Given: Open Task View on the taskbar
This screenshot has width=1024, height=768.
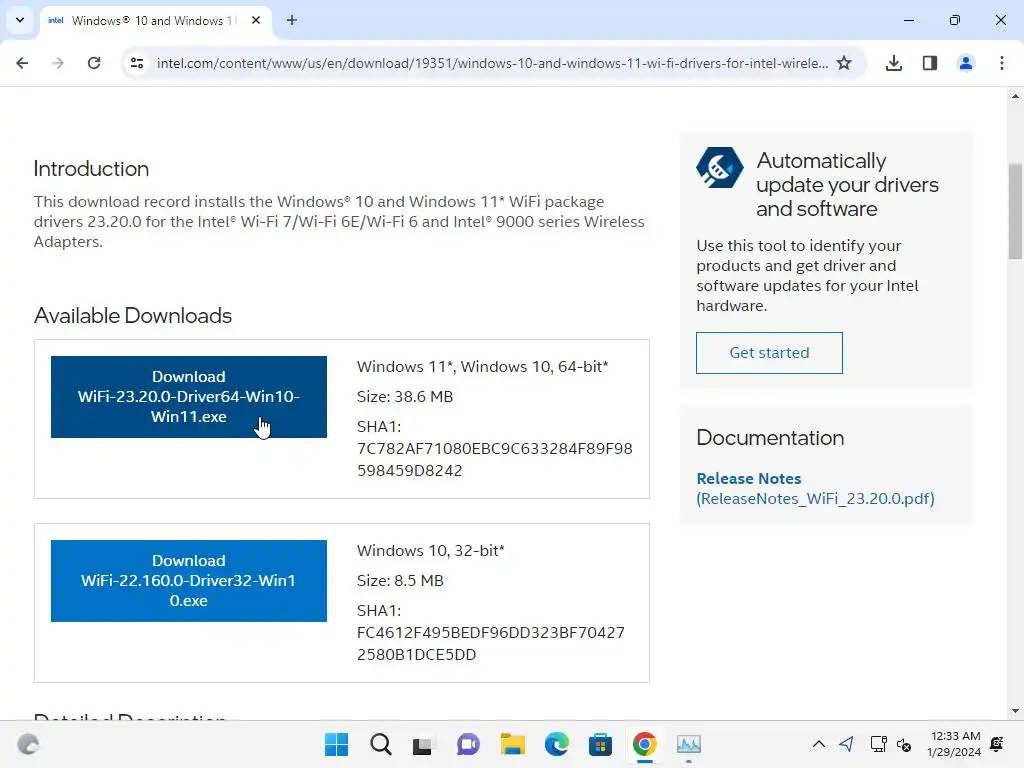Looking at the screenshot, I should 423,744.
